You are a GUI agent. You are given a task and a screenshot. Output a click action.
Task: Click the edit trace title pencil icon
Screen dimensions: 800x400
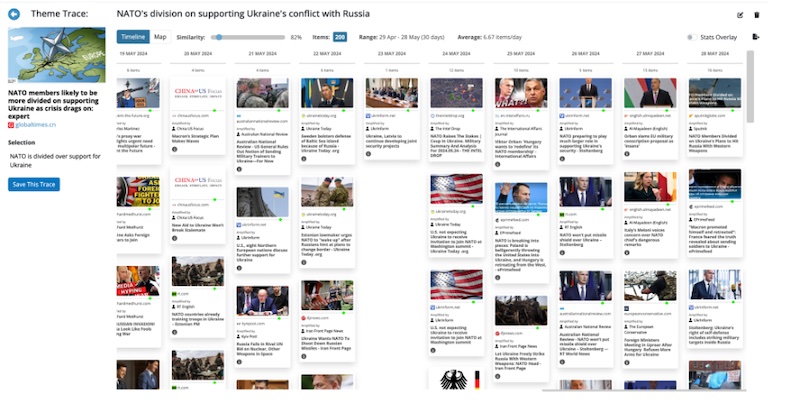pyautogui.click(x=740, y=15)
